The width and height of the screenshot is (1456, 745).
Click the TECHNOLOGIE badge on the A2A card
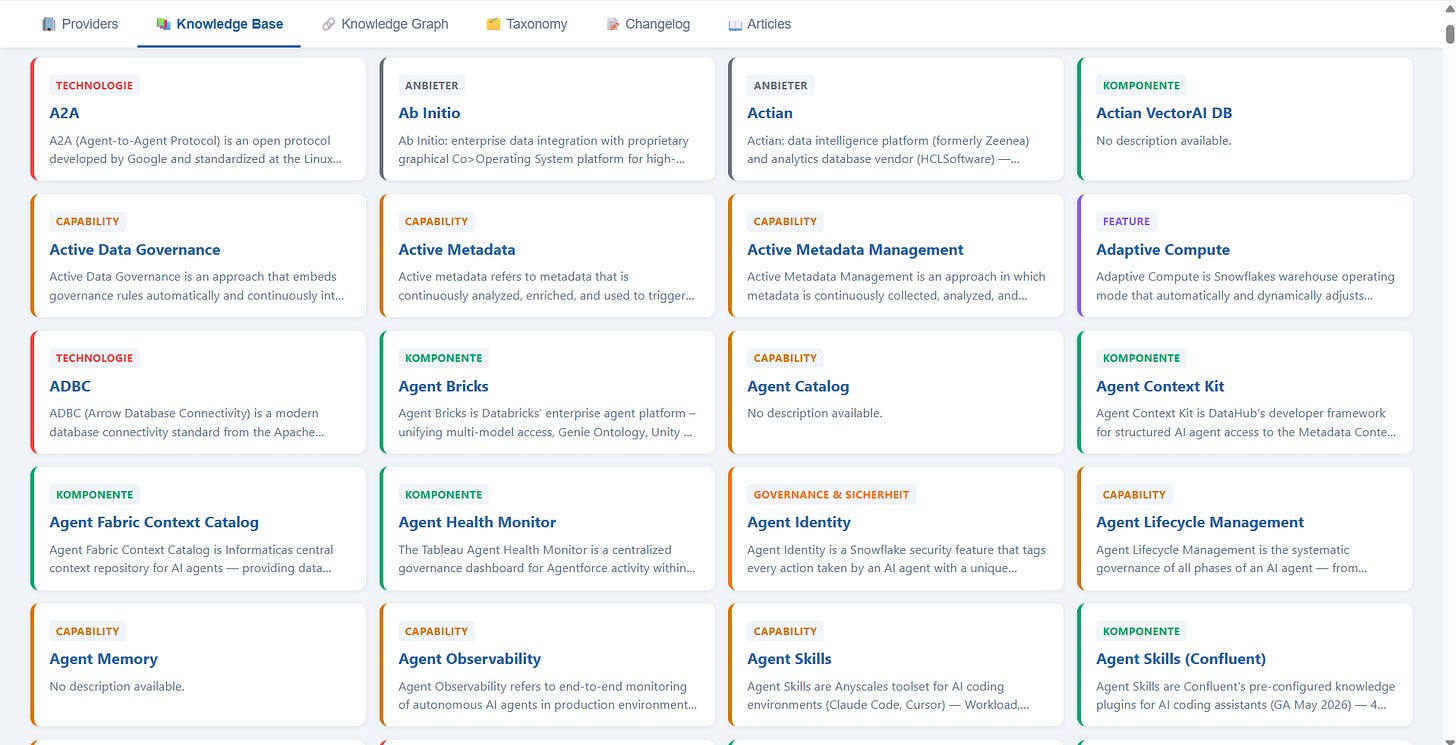pyautogui.click(x=94, y=86)
